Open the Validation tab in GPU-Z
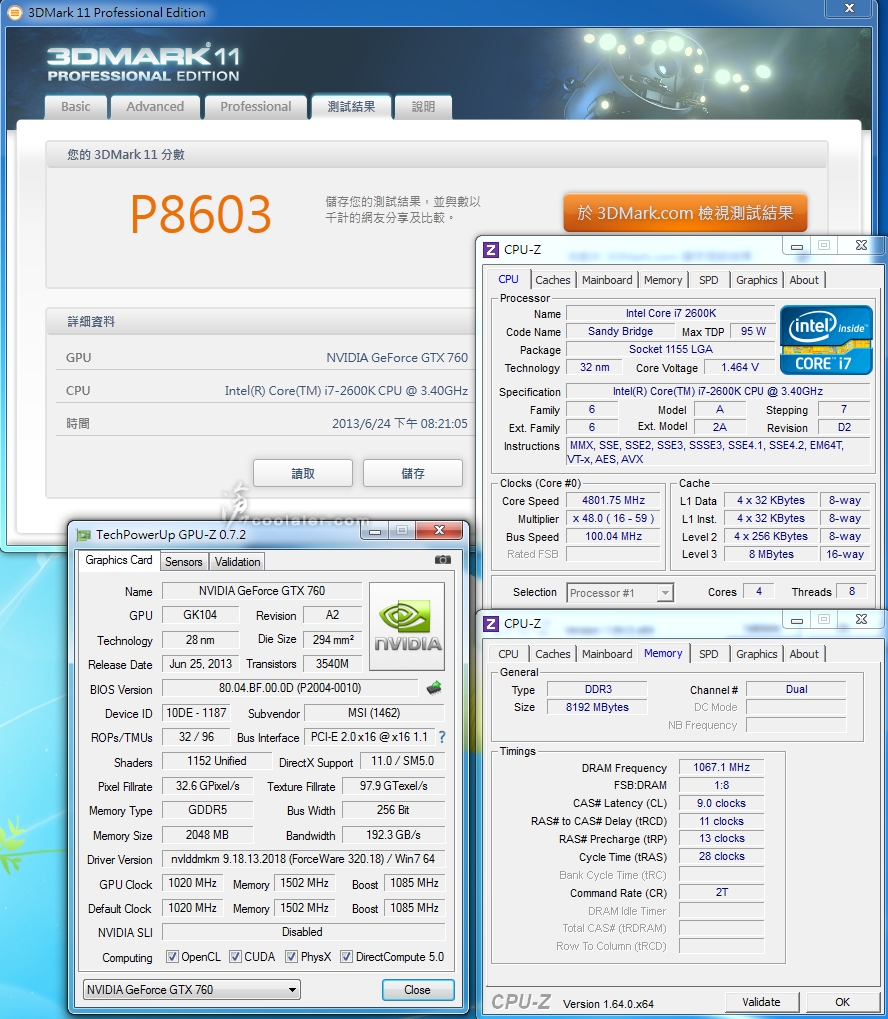 [237, 562]
